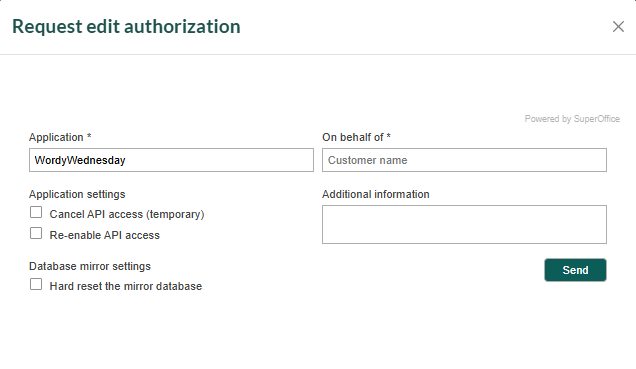Tick the Cancel API access (temporary) checkbox
Screen dimensions: 636x369
click(x=36, y=212)
